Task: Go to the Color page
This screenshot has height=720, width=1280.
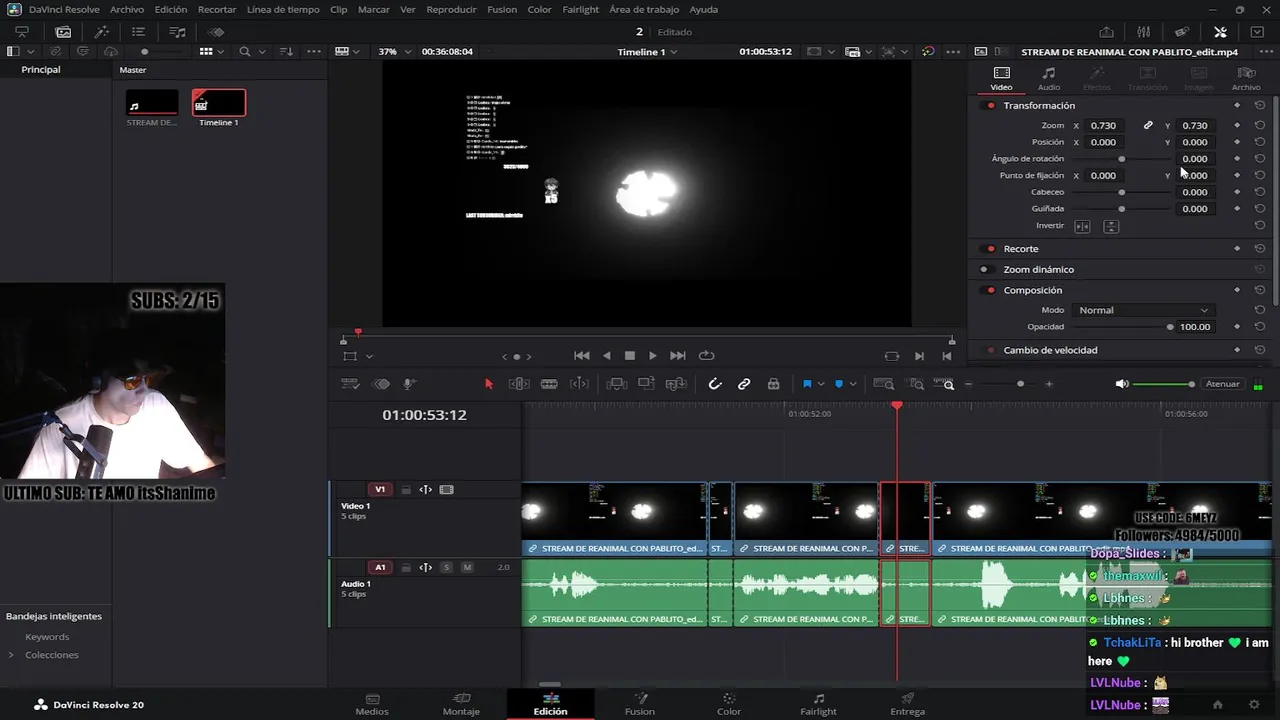Action: coord(729,704)
